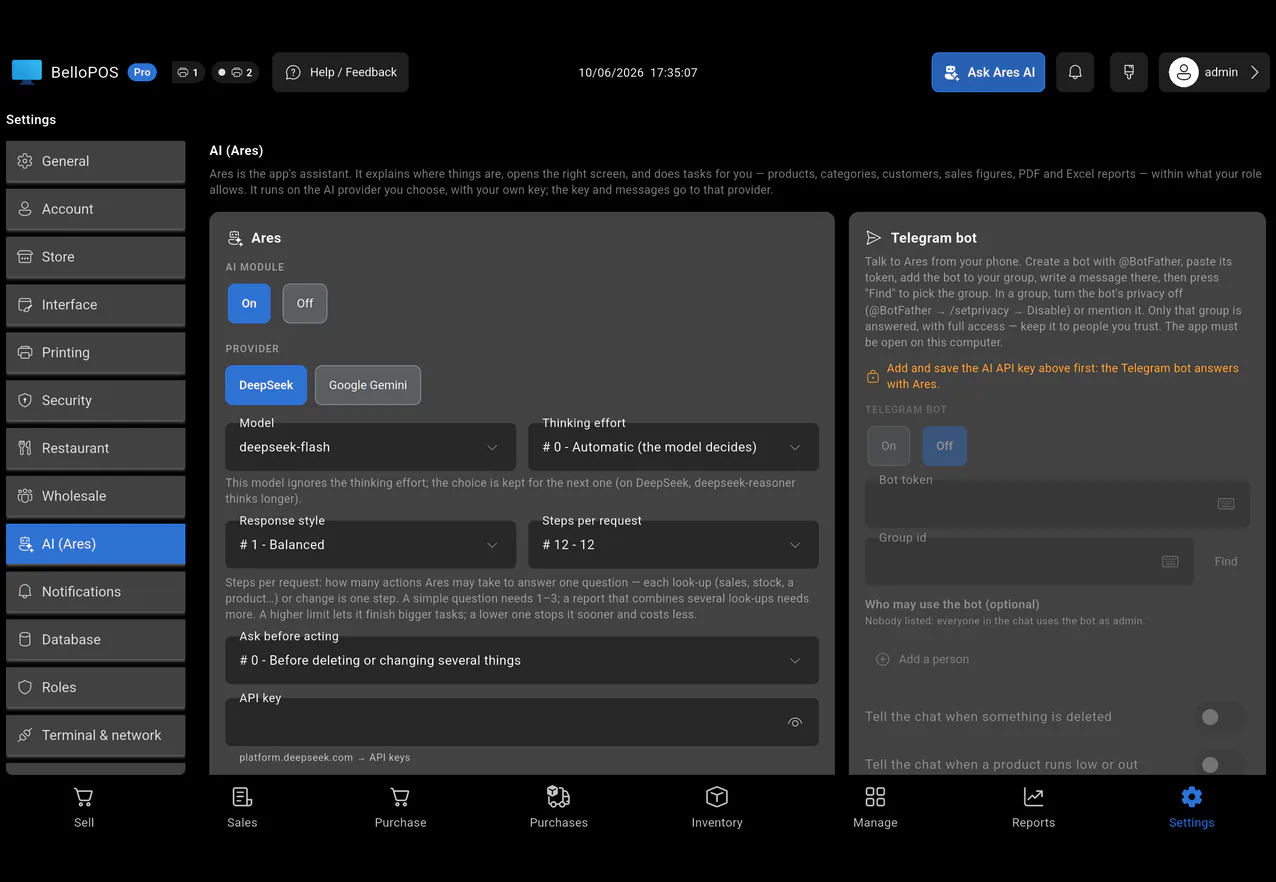The image size is (1276, 882).
Task: Open Help / Feedback
Action: coord(340,72)
